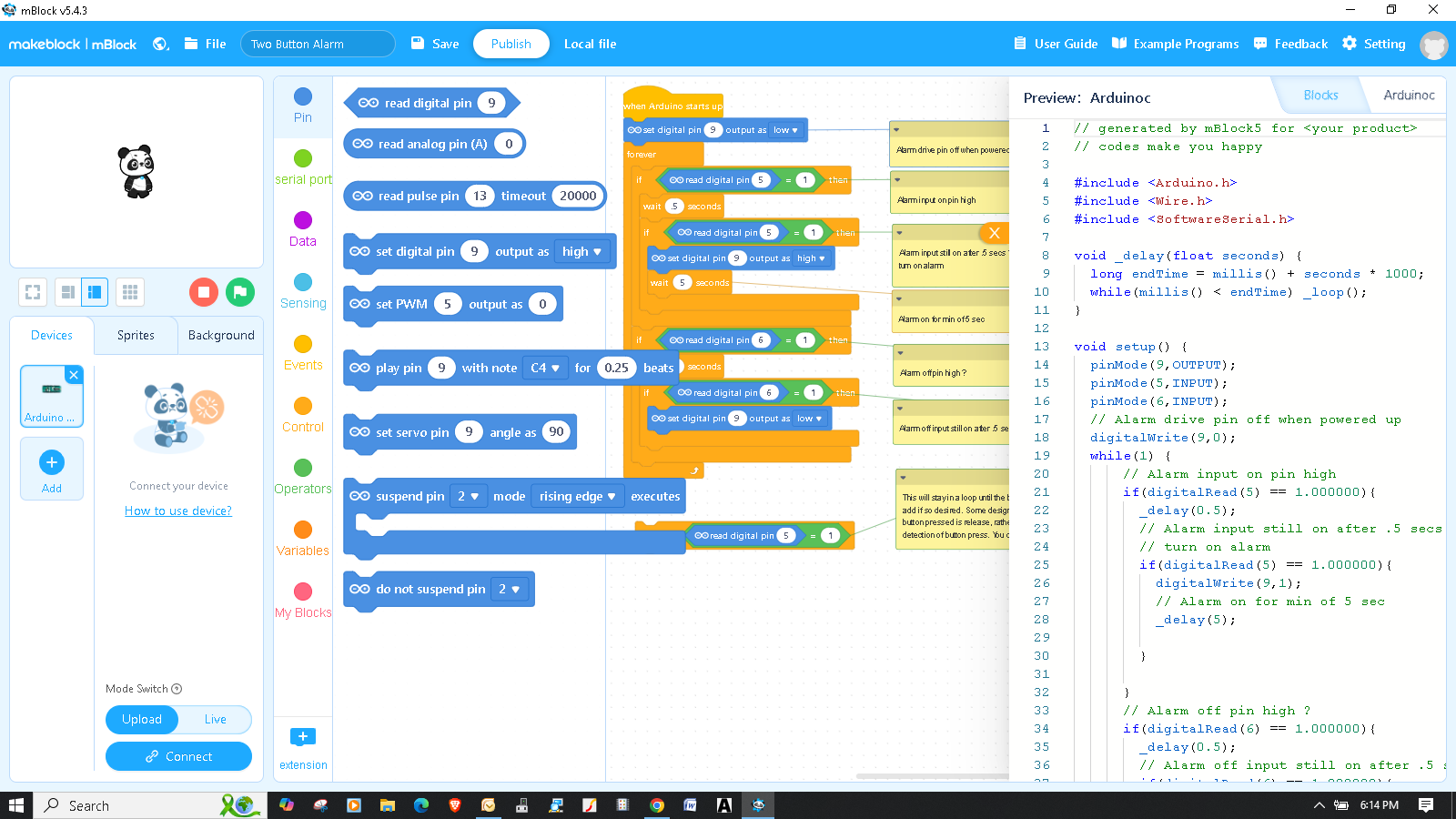Screen dimensions: 1456x819
Task: Open File Explorer from the taskbar
Action: (x=388, y=805)
